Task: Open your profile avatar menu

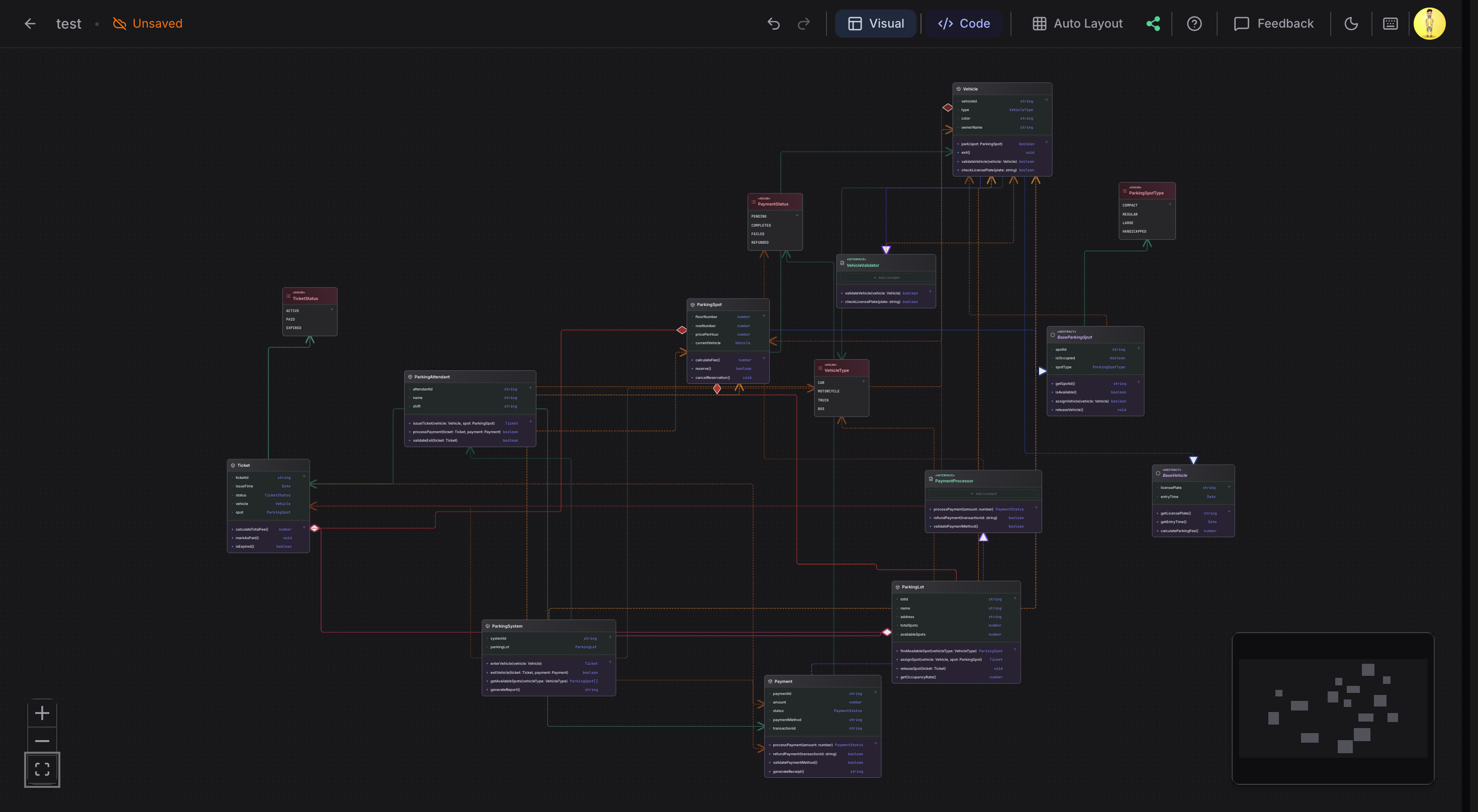Action: click(1429, 24)
